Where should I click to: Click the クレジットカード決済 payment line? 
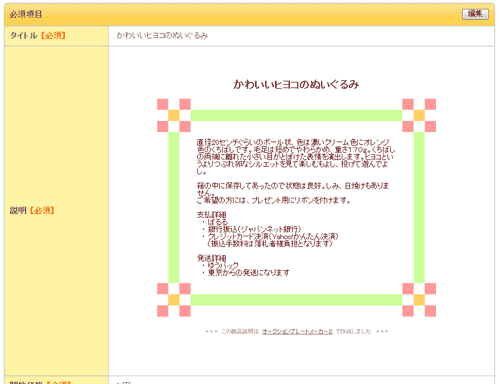click(270, 236)
